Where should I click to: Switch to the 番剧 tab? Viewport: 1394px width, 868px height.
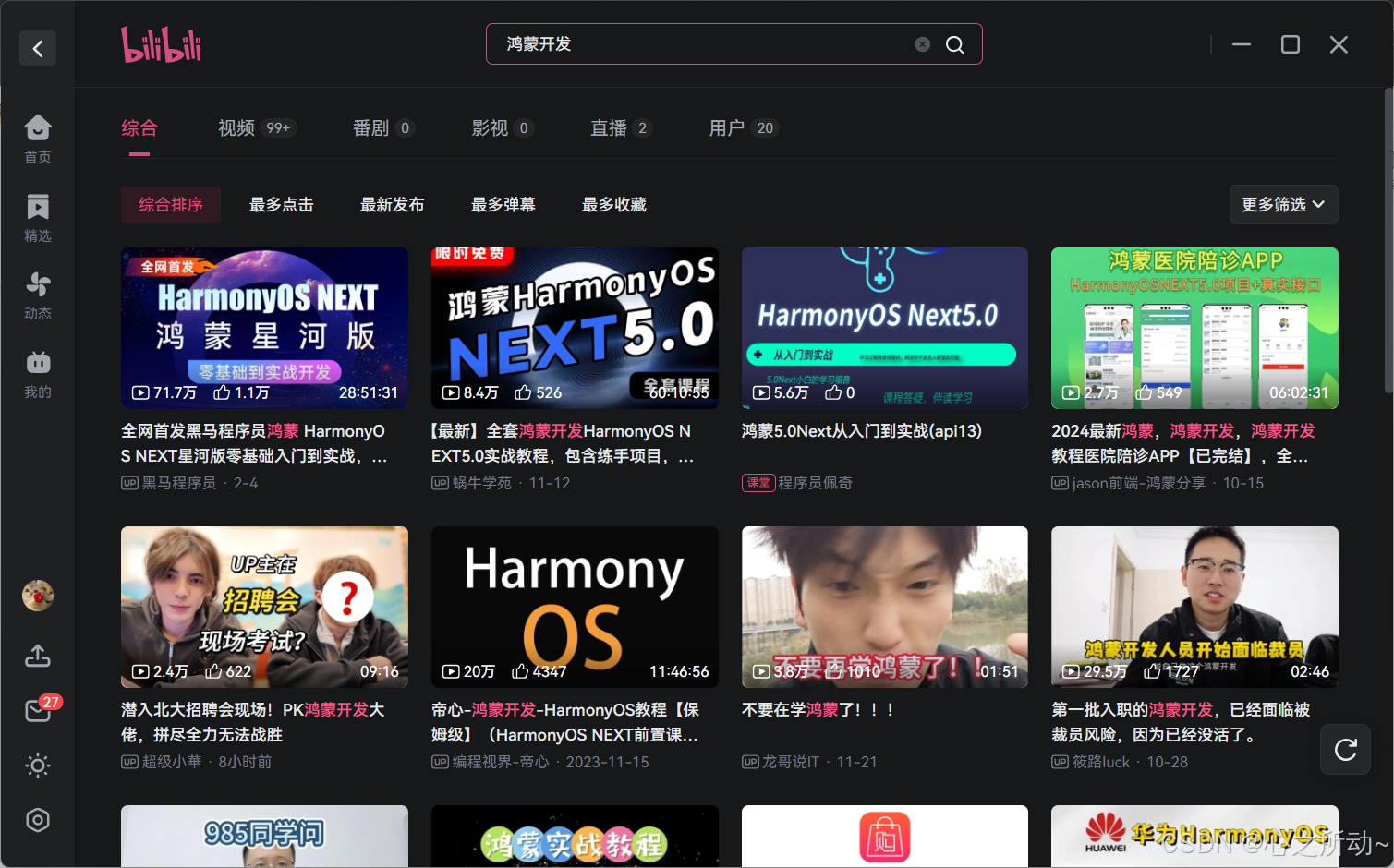[383, 128]
